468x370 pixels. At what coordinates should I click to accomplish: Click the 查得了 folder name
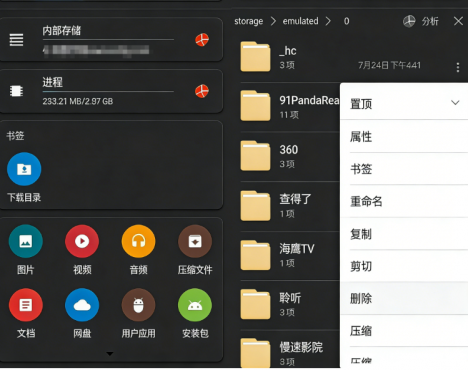point(295,199)
